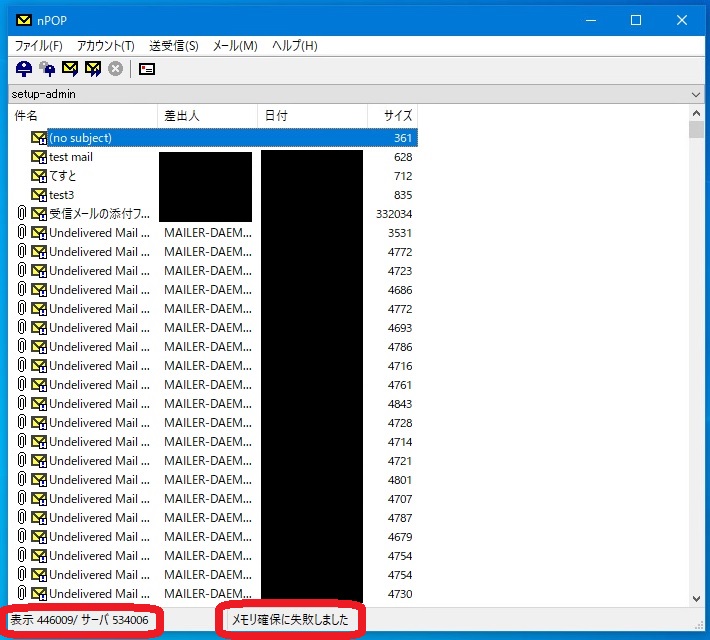Sort by the 日付 column header
The width and height of the screenshot is (710, 640).
(x=312, y=116)
